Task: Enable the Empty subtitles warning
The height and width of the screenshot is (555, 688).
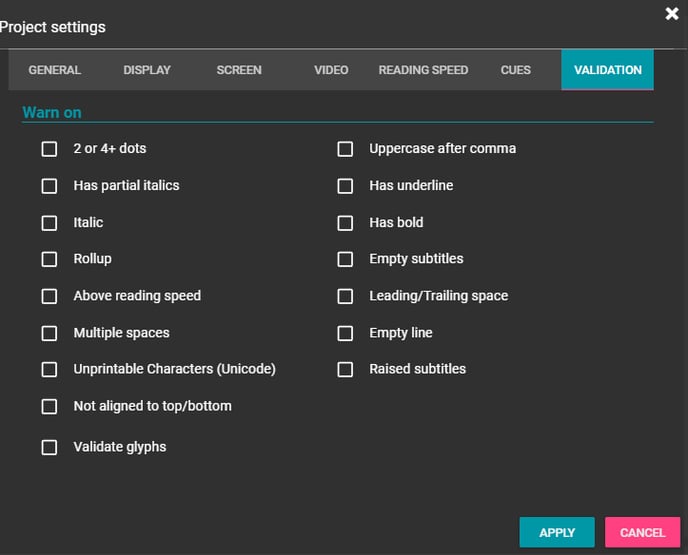Action: coord(345,259)
